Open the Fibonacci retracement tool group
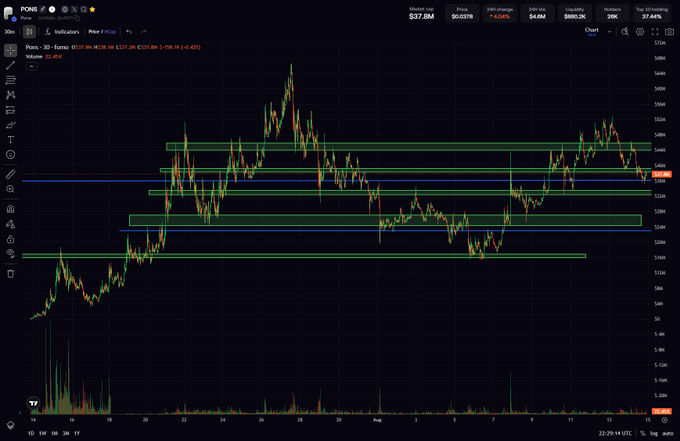 coord(11,80)
